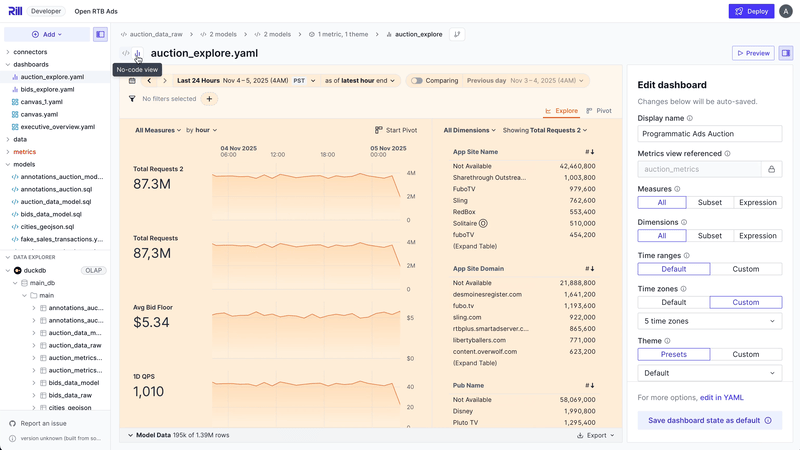Set Theme option to Custom
This screenshot has height=450, width=800.
pyautogui.click(x=745, y=354)
